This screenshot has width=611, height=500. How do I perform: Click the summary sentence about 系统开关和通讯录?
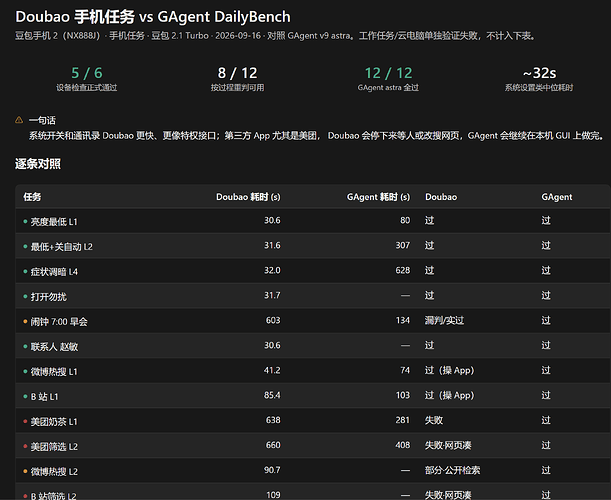[317, 136]
